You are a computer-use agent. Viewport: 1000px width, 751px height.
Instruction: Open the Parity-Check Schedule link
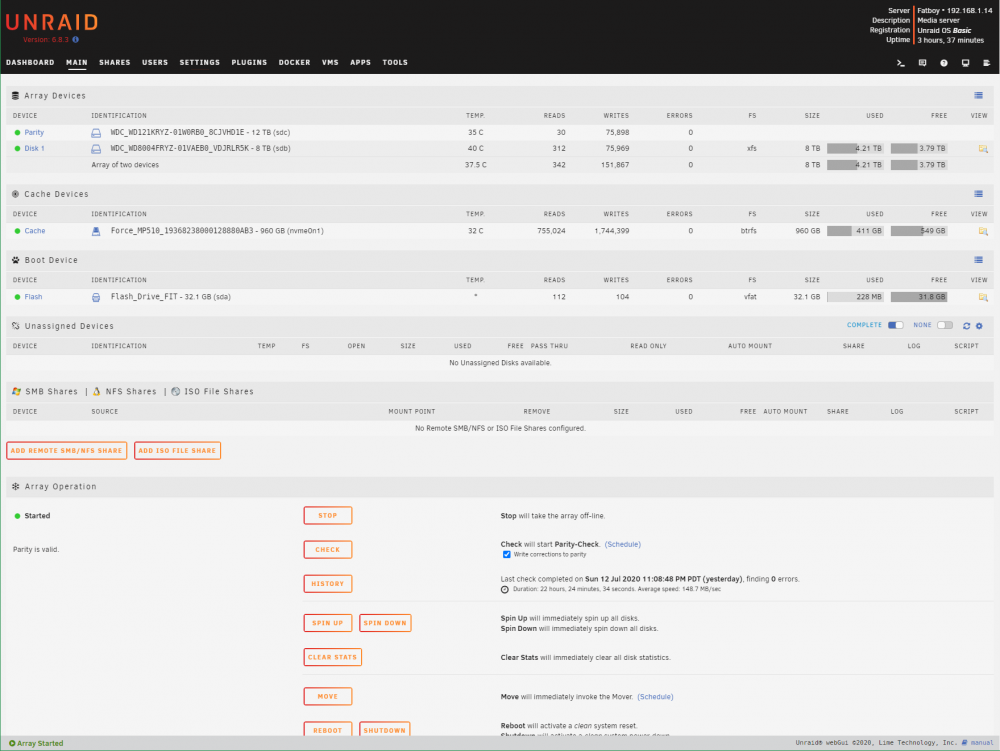pos(622,544)
